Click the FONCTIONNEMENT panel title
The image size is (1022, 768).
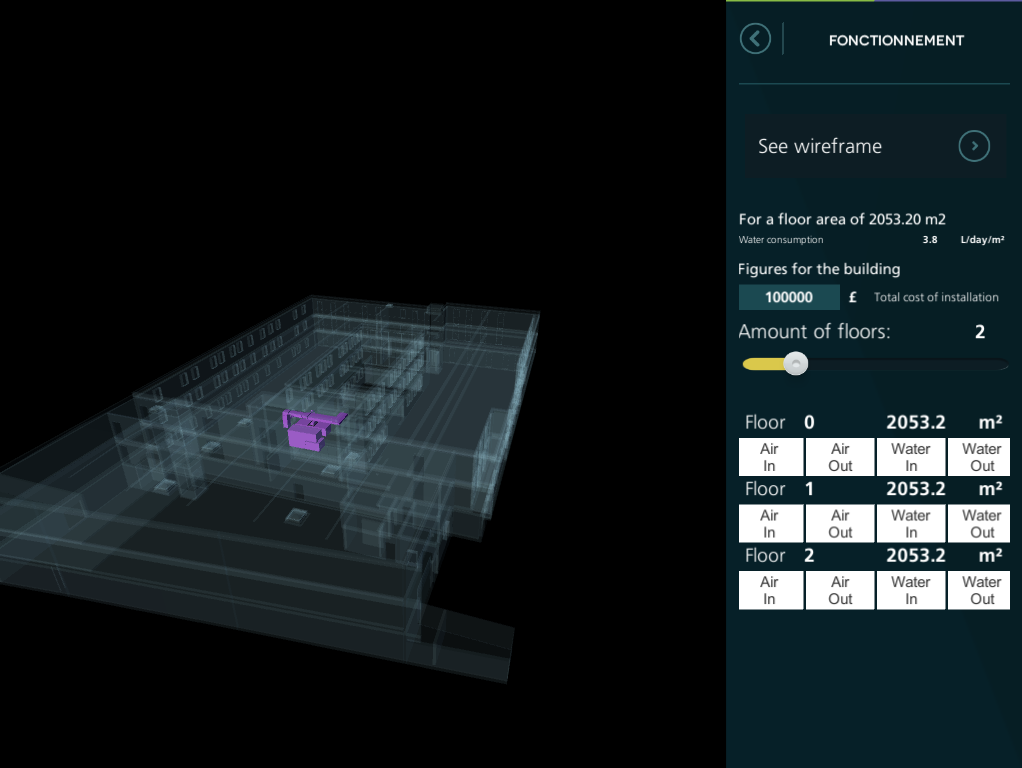[x=896, y=41]
